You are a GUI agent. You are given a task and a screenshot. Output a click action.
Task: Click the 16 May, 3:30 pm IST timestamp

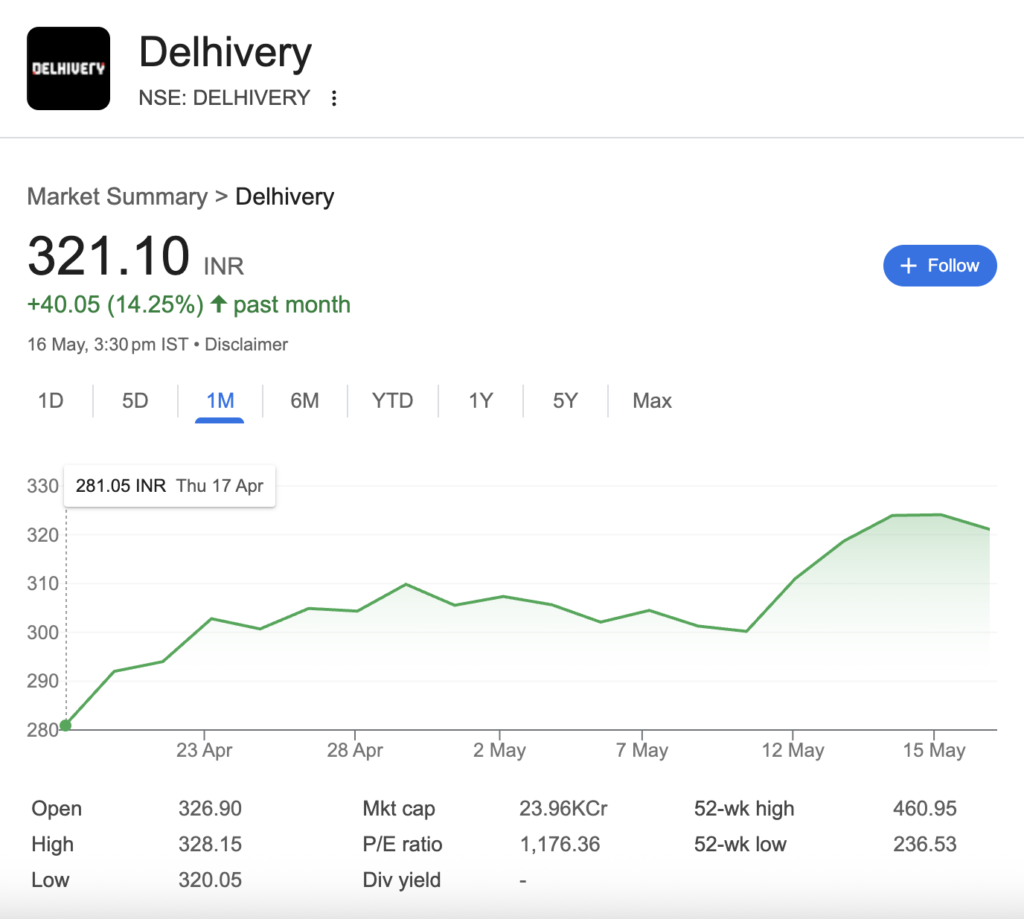(108, 344)
